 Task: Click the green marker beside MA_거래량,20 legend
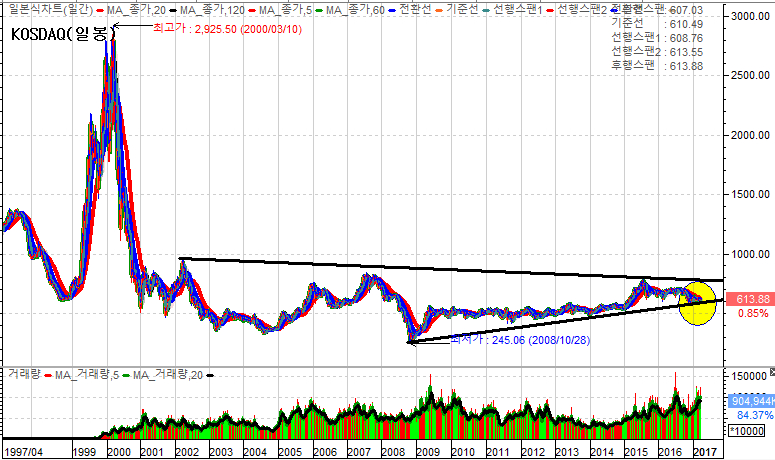[125, 374]
